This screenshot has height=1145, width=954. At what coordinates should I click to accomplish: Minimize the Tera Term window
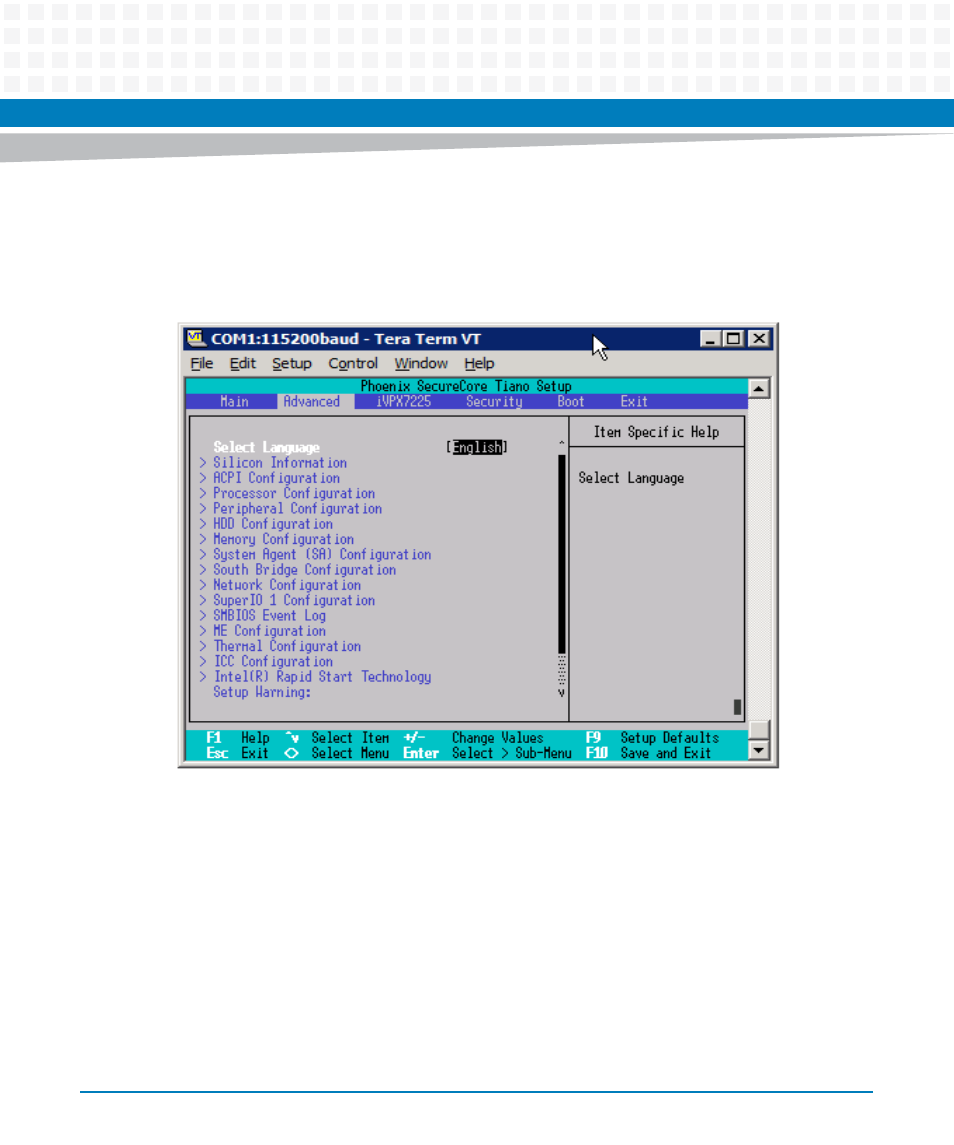[x=710, y=339]
